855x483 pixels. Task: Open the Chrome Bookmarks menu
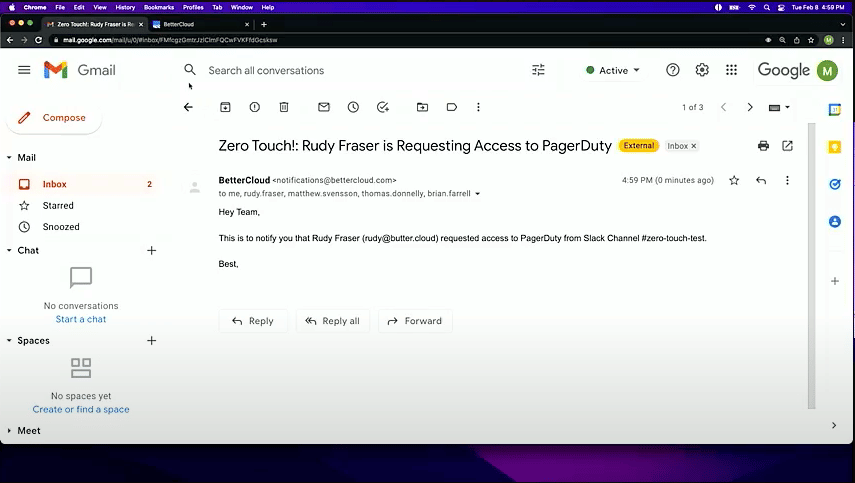(159, 7)
